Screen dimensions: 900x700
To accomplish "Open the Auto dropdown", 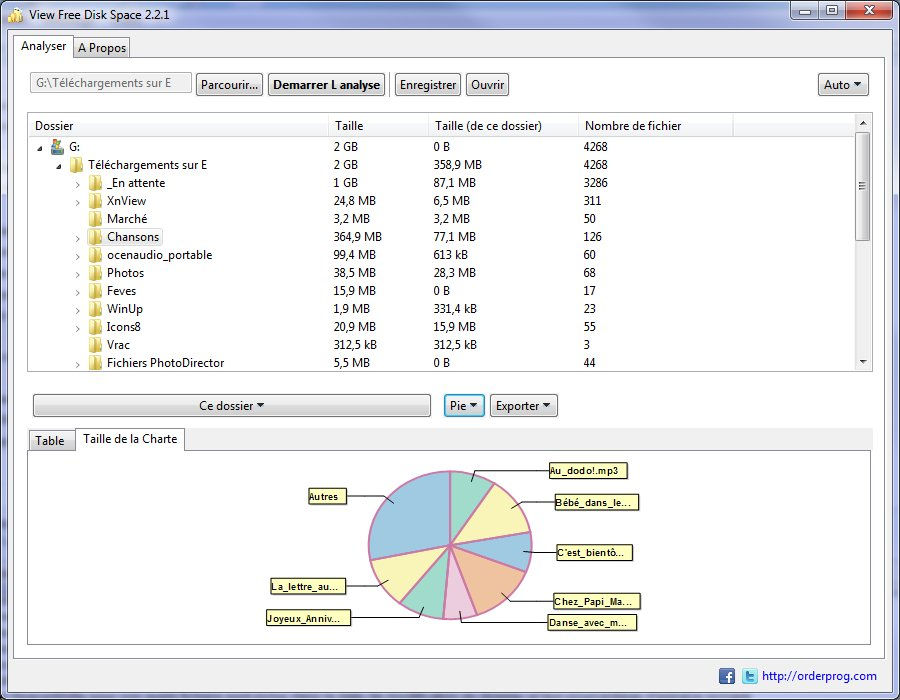I will click(843, 85).
